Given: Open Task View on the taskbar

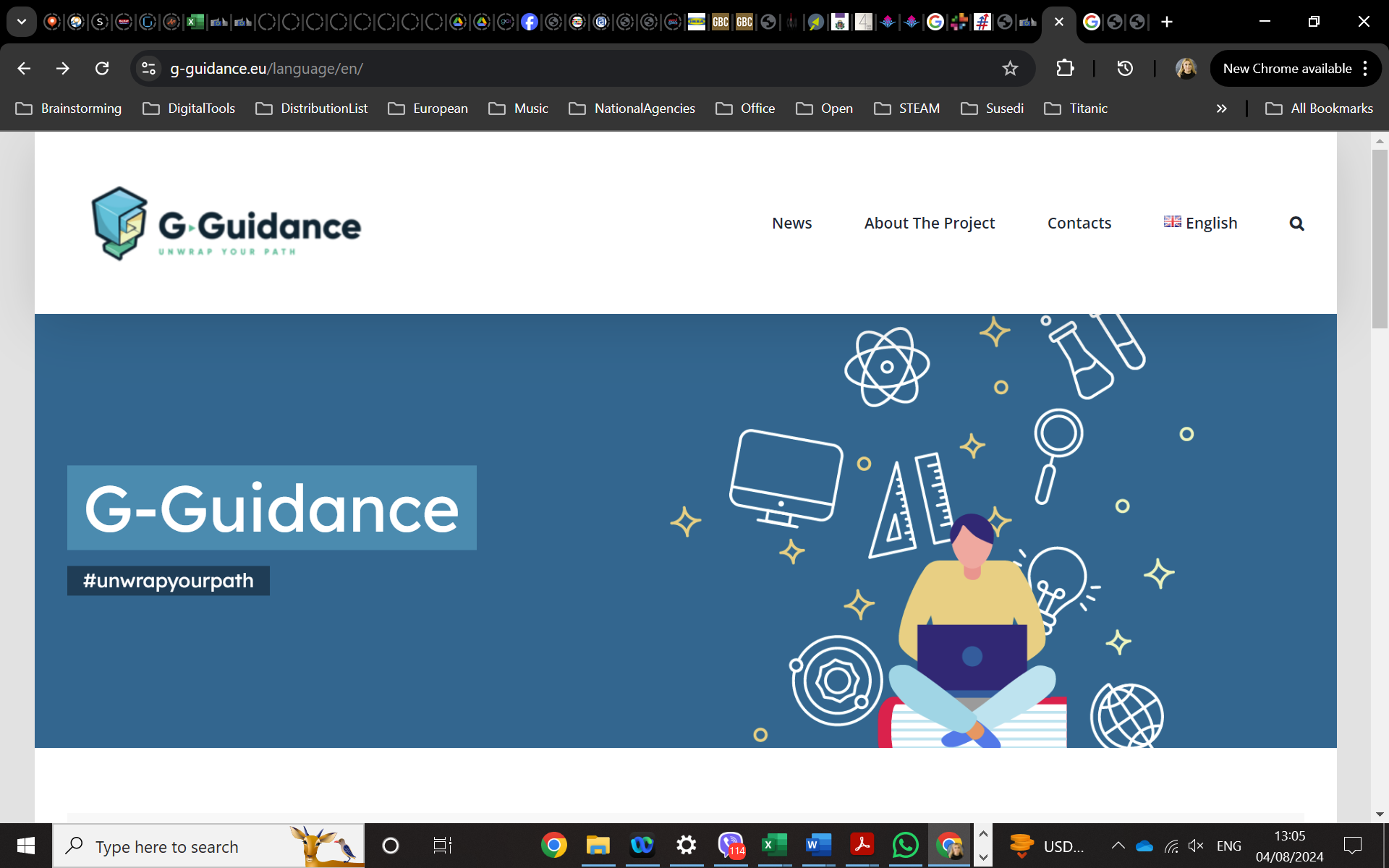Looking at the screenshot, I should pyautogui.click(x=442, y=846).
